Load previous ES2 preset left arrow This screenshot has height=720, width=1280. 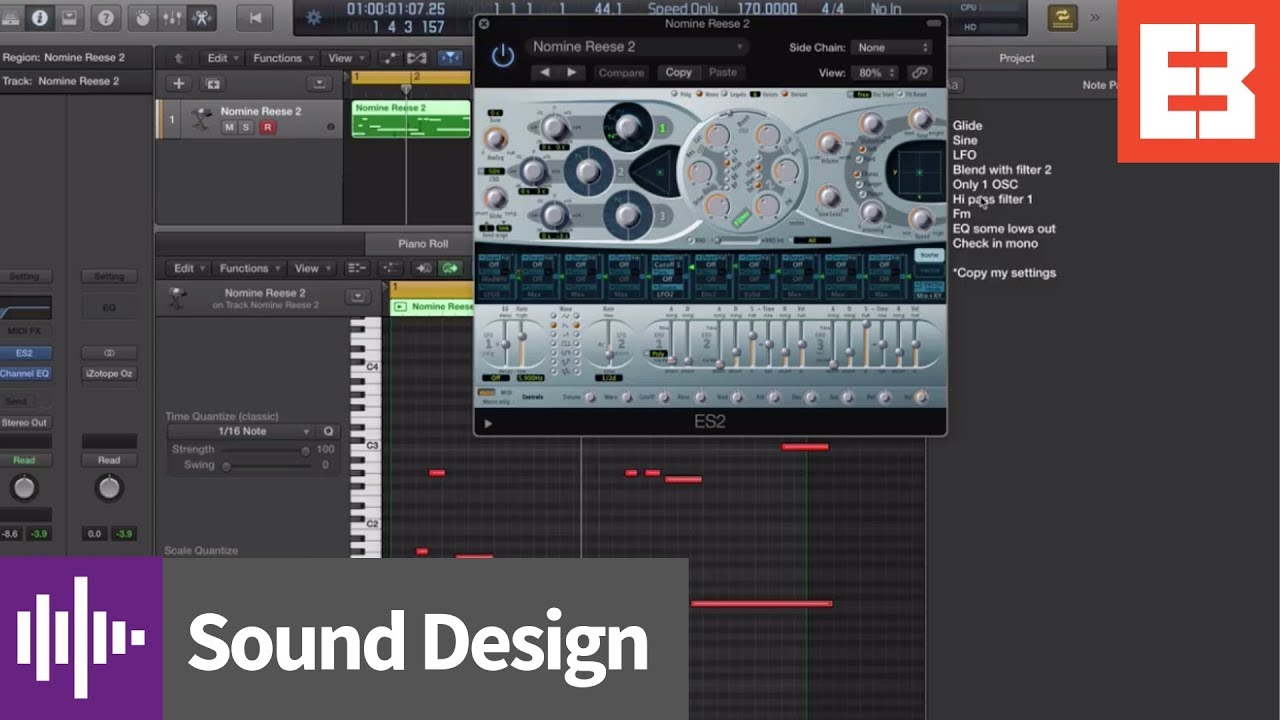click(546, 72)
